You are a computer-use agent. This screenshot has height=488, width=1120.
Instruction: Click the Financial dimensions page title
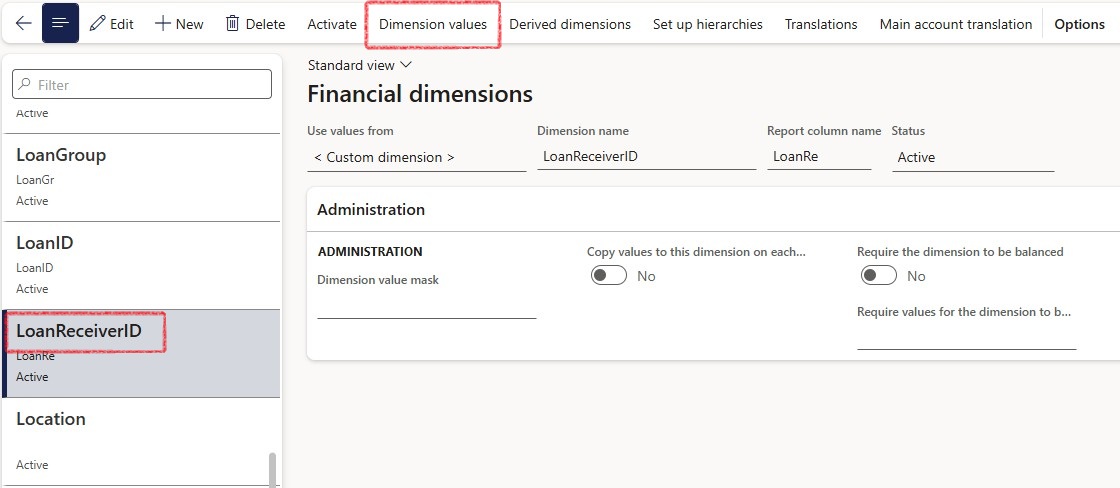coord(420,94)
